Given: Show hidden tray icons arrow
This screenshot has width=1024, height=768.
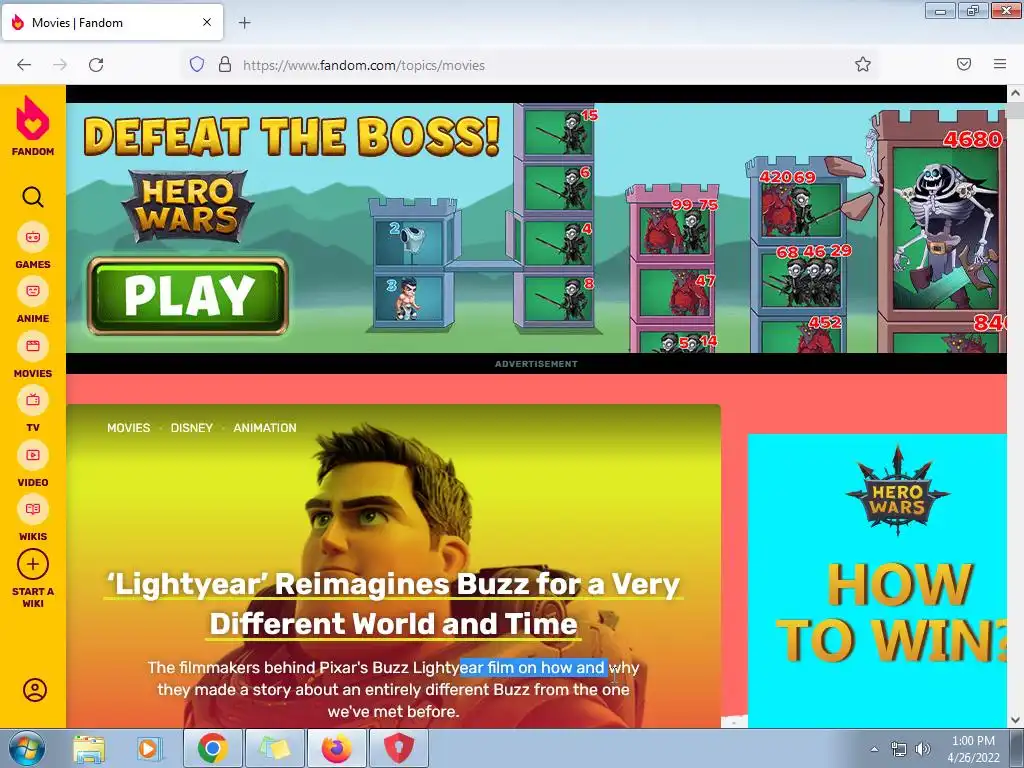Looking at the screenshot, I should coord(874,749).
